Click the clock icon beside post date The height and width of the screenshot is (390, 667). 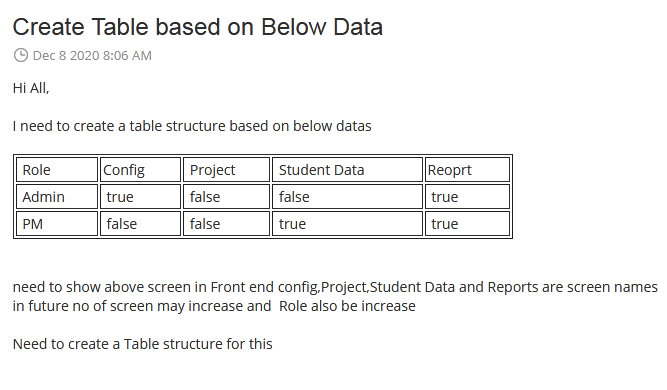(20, 55)
